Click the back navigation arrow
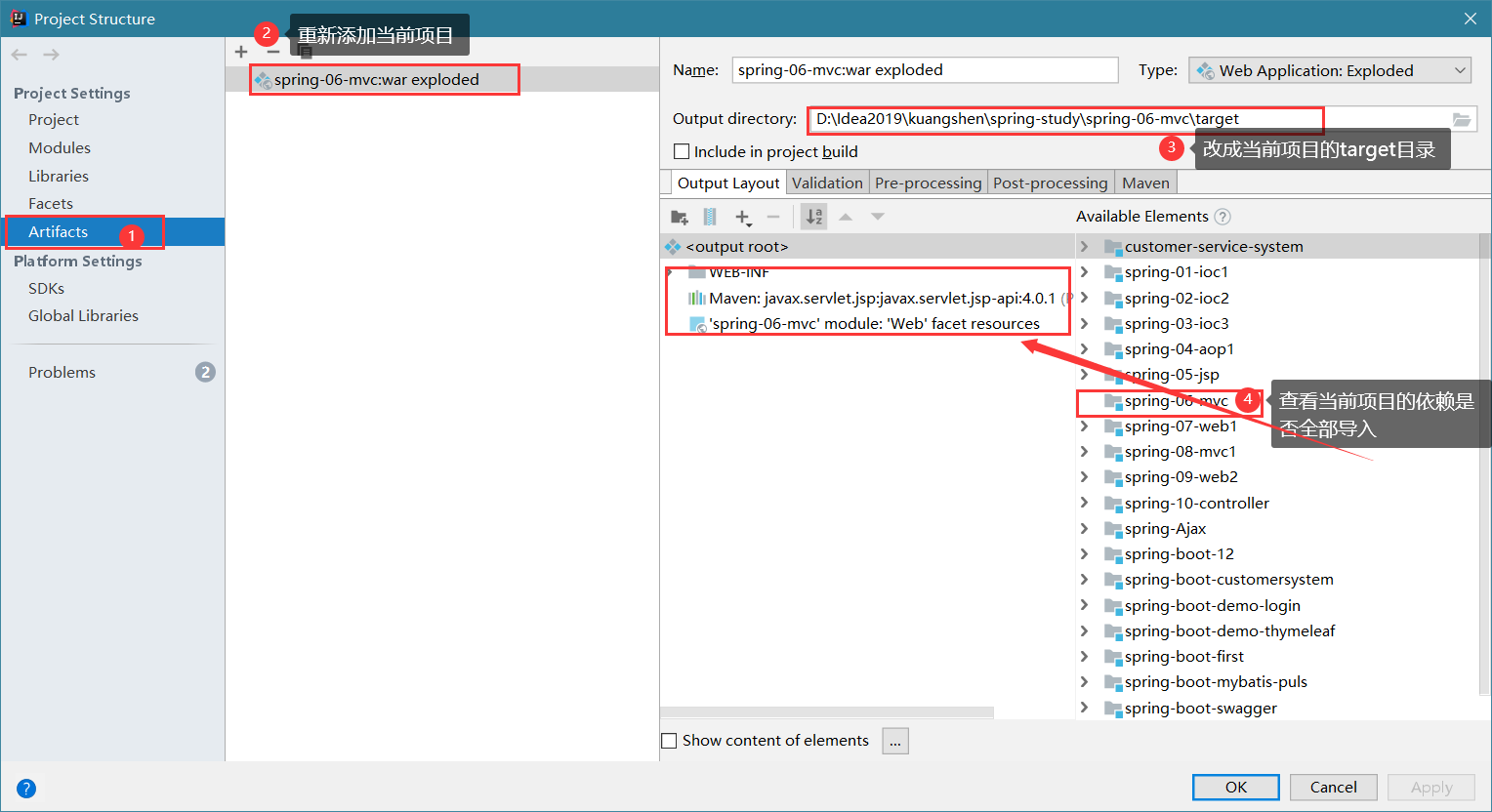 (x=20, y=55)
